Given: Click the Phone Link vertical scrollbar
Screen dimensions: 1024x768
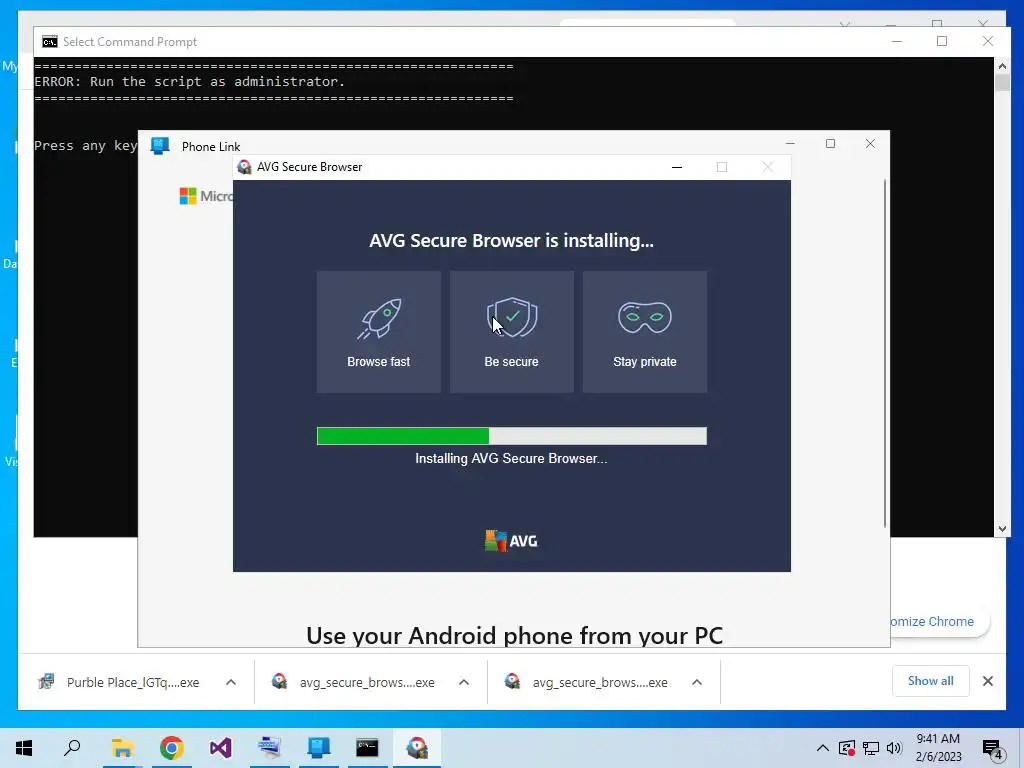Looking at the screenshot, I should coord(886,353).
